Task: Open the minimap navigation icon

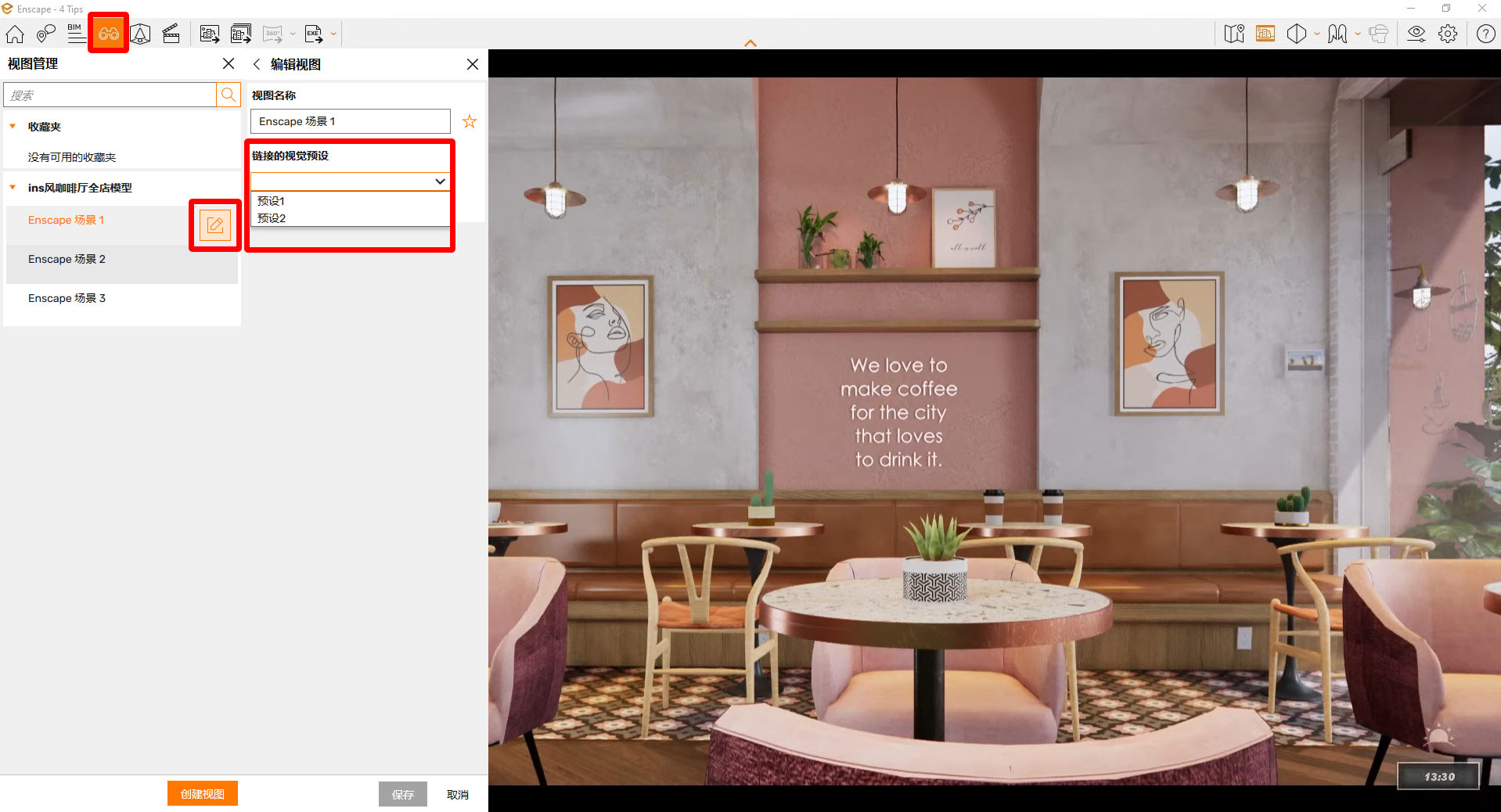Action: (x=1234, y=34)
